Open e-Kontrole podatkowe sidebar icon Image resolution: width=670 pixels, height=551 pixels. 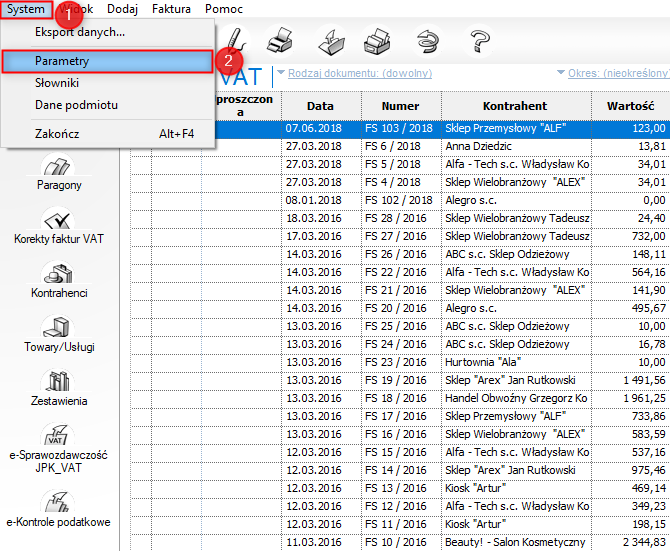[58, 509]
